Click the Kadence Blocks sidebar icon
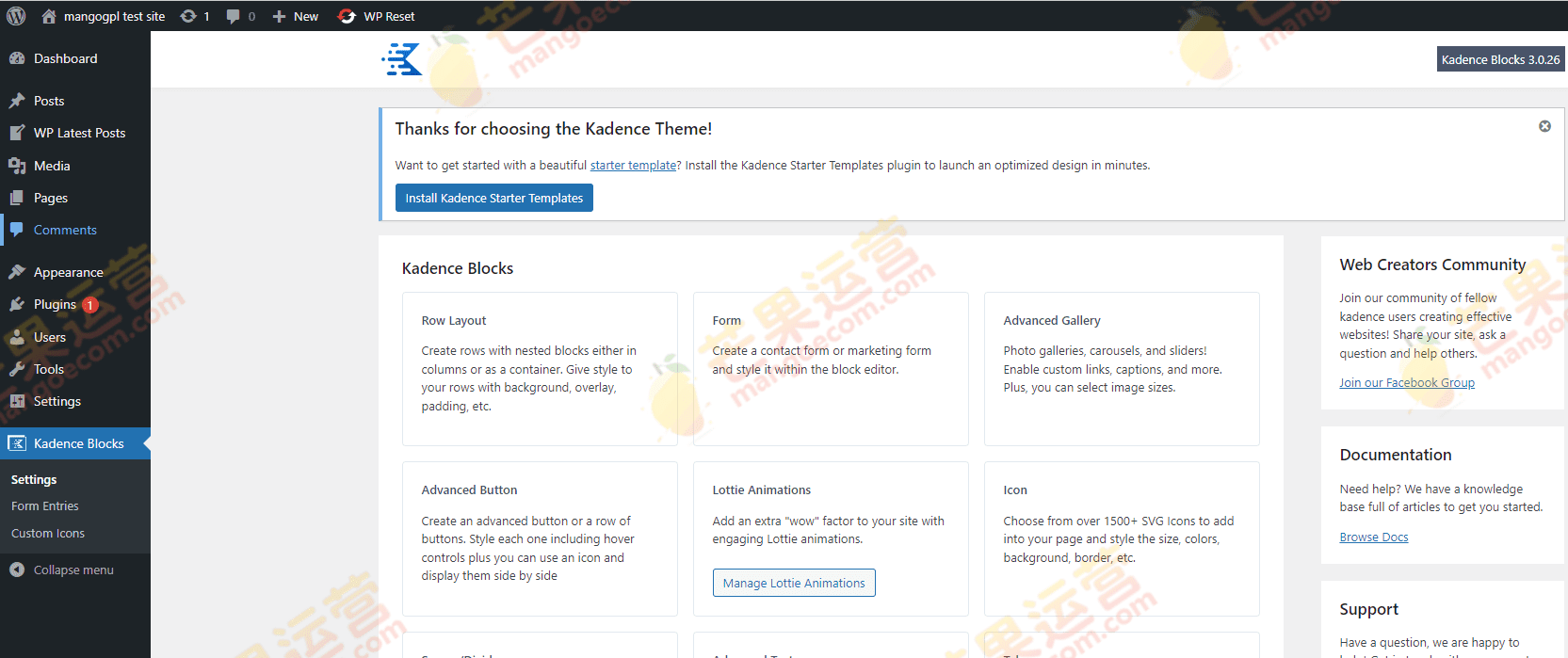Viewport: 1568px width, 658px height. [17, 443]
